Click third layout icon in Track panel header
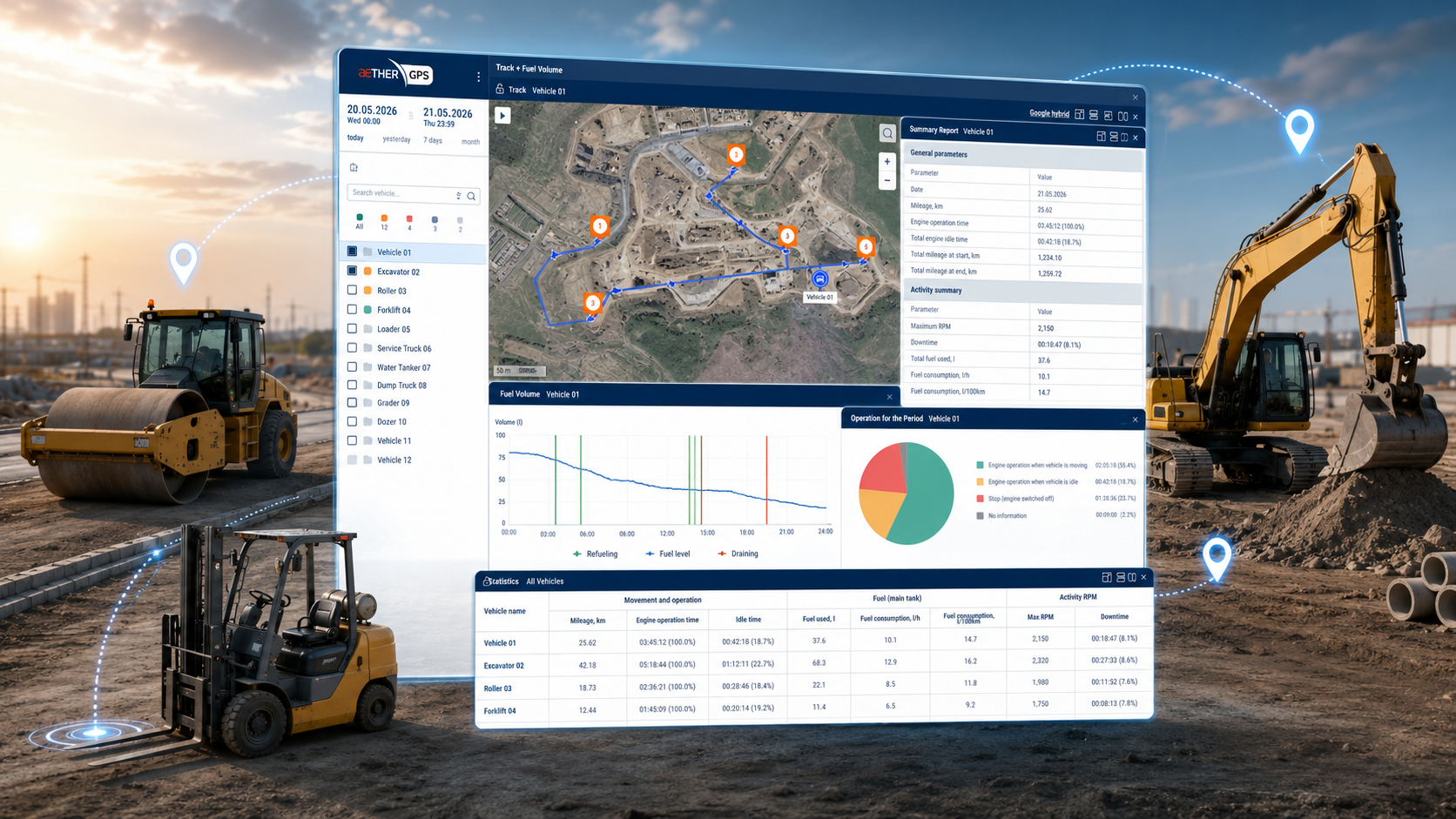 tap(1109, 115)
